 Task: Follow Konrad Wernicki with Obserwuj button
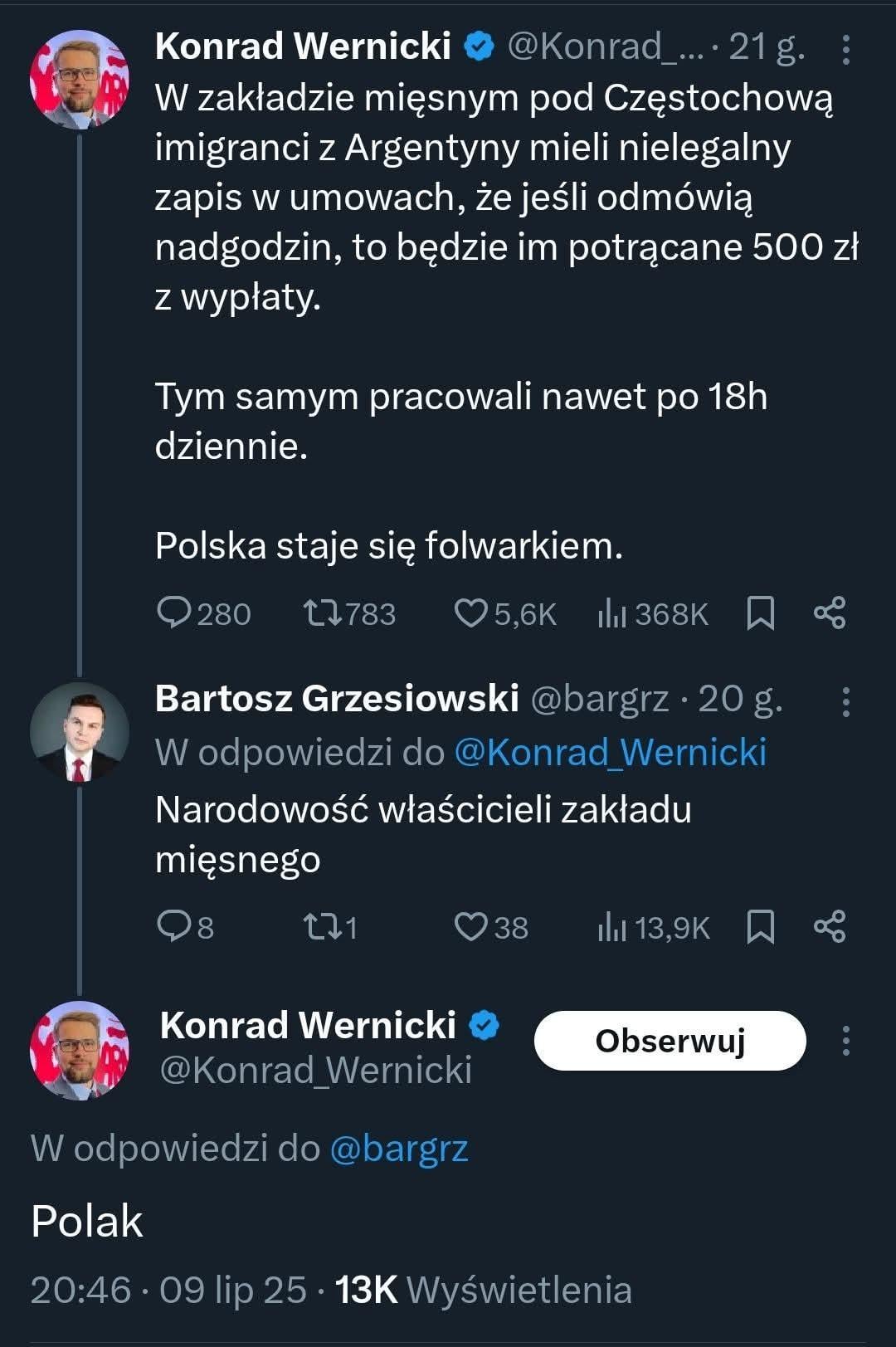[x=670, y=1041]
